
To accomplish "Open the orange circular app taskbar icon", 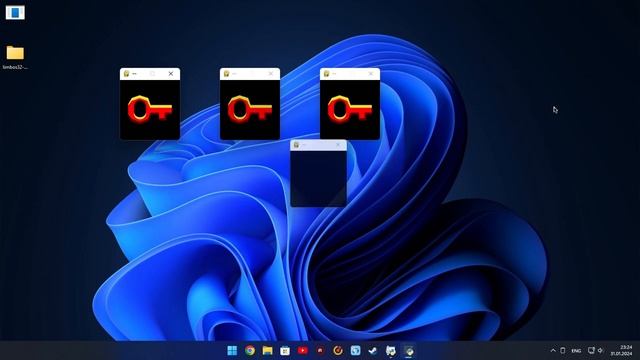I will (x=338, y=350).
